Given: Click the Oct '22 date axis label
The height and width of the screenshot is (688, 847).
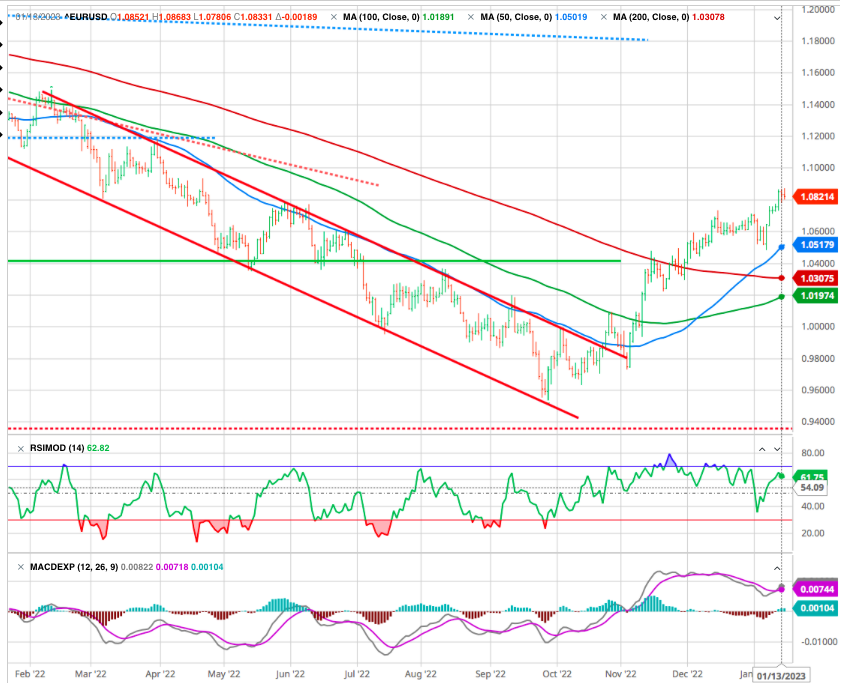Looking at the screenshot, I should click(x=557, y=674).
